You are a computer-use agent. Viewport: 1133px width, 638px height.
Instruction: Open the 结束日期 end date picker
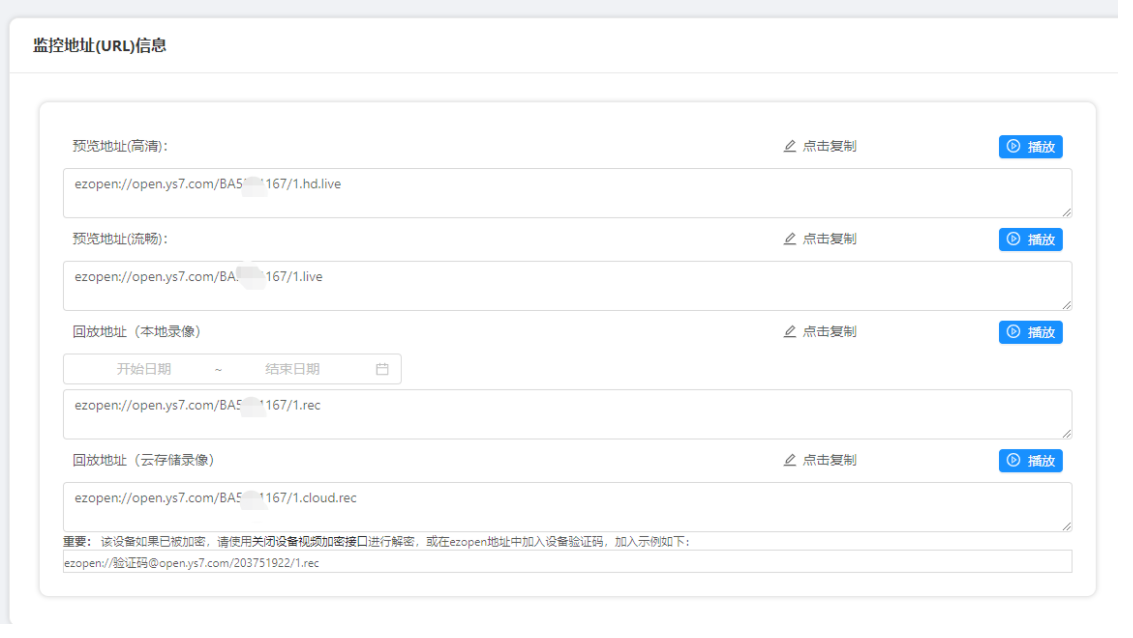point(292,369)
